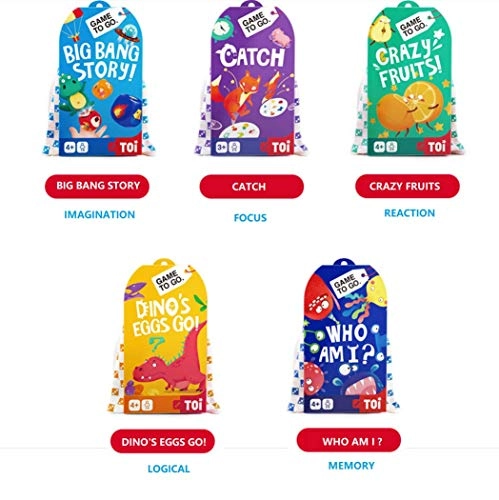Click the REACTION label
The height and width of the screenshot is (500, 499).
pos(410,213)
